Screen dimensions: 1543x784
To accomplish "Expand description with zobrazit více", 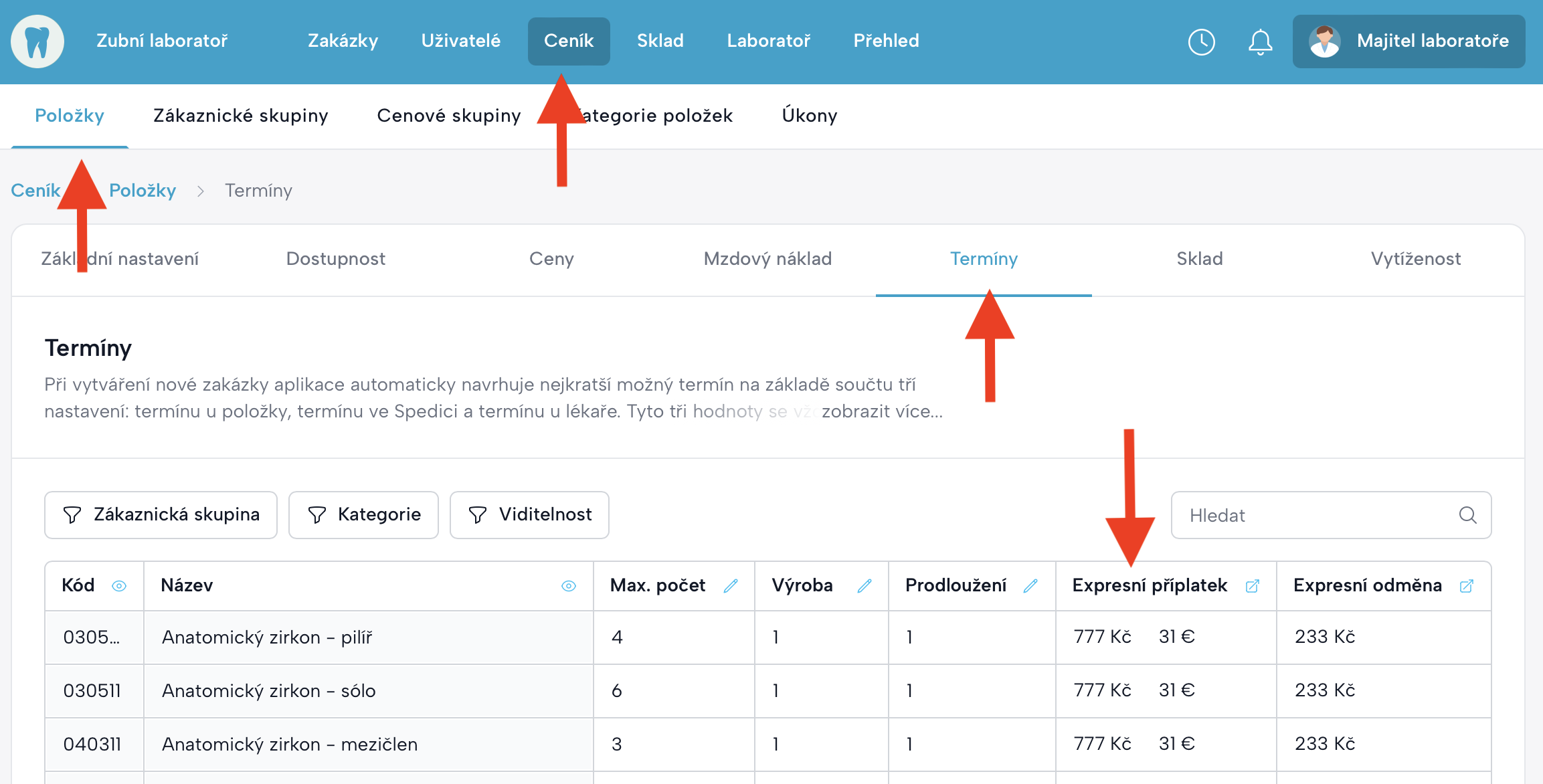I will [882, 411].
